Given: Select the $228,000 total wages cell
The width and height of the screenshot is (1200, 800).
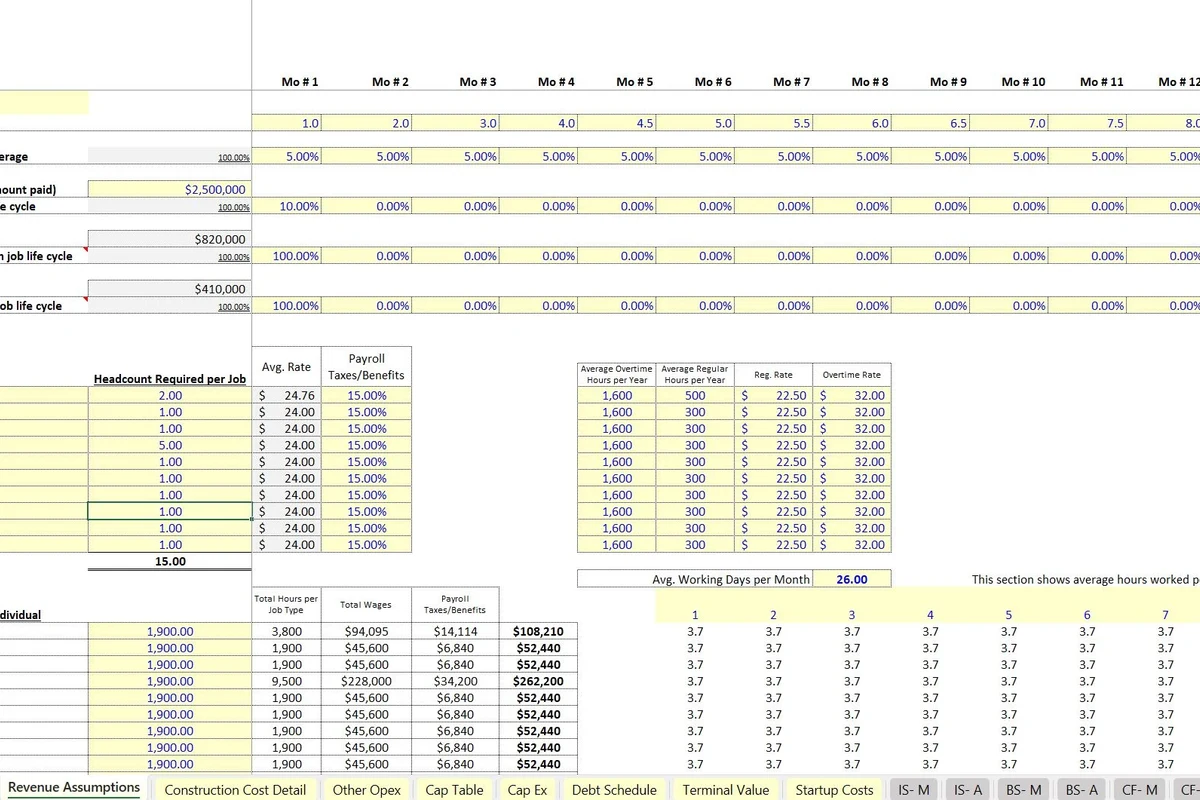Looking at the screenshot, I should pyautogui.click(x=366, y=681).
